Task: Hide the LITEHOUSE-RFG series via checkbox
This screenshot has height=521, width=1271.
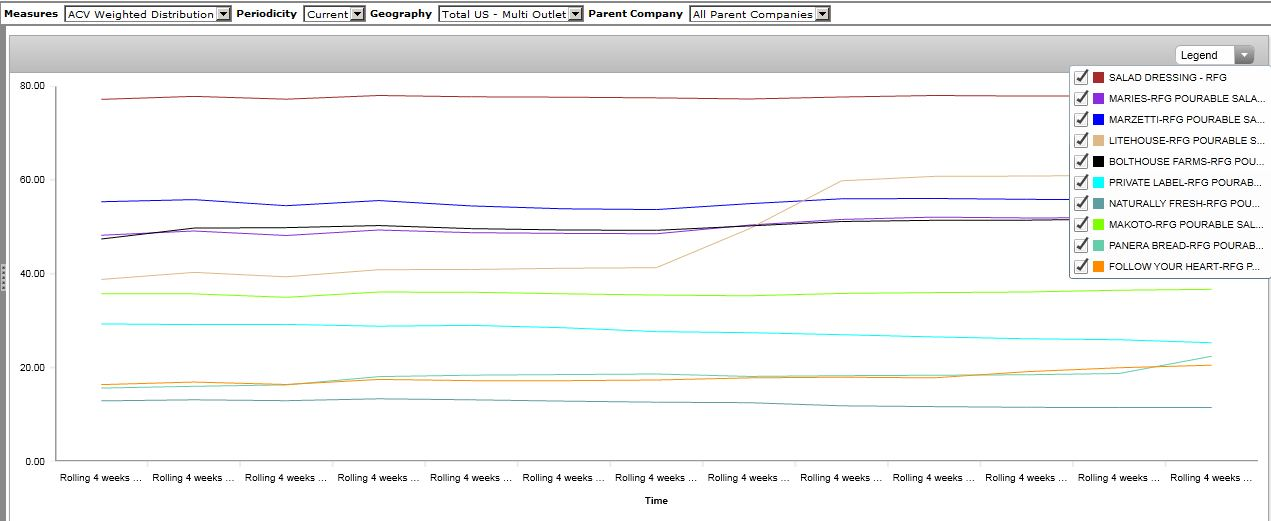Action: click(x=1081, y=140)
